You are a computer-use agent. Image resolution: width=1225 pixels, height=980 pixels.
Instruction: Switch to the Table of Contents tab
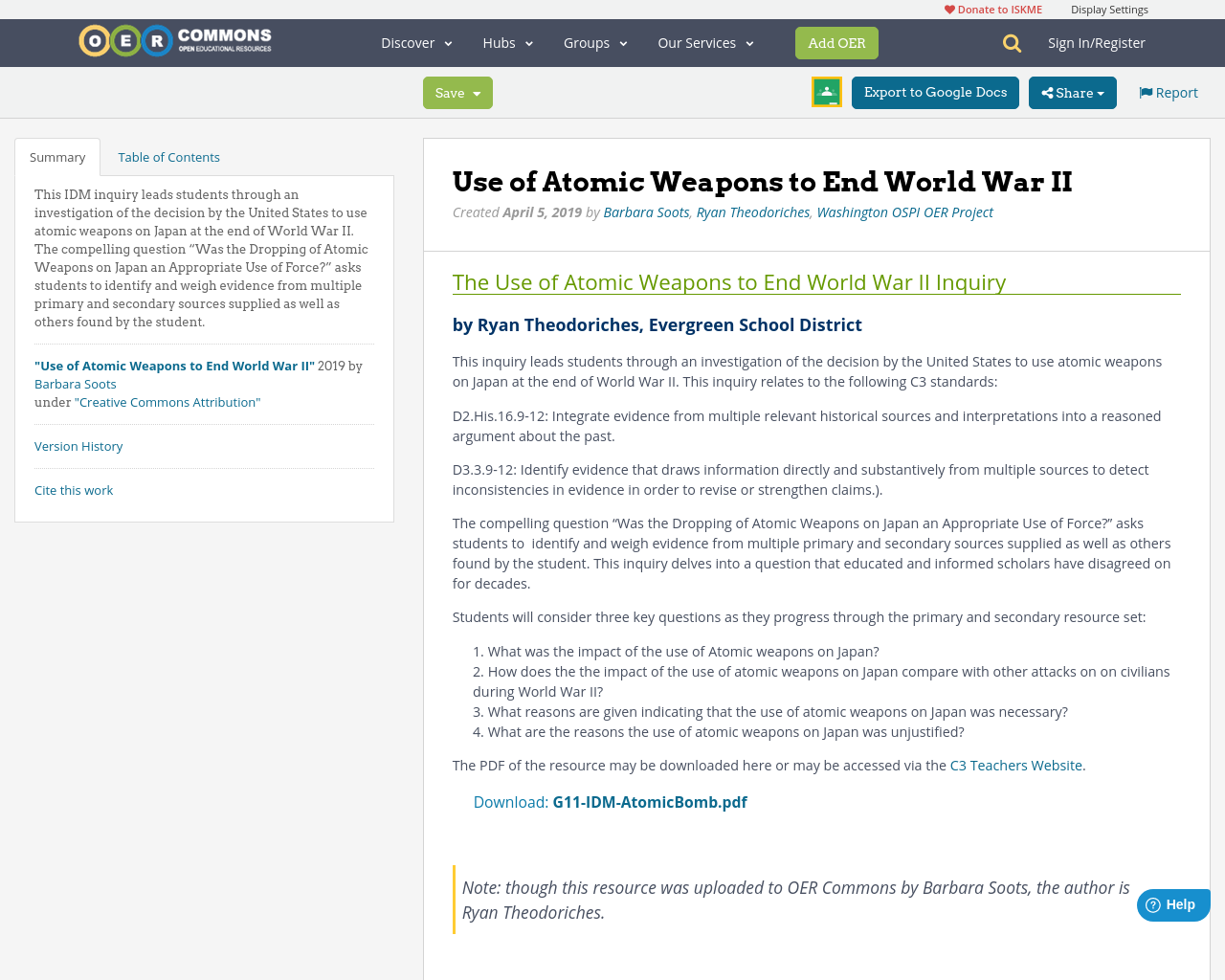(168, 155)
